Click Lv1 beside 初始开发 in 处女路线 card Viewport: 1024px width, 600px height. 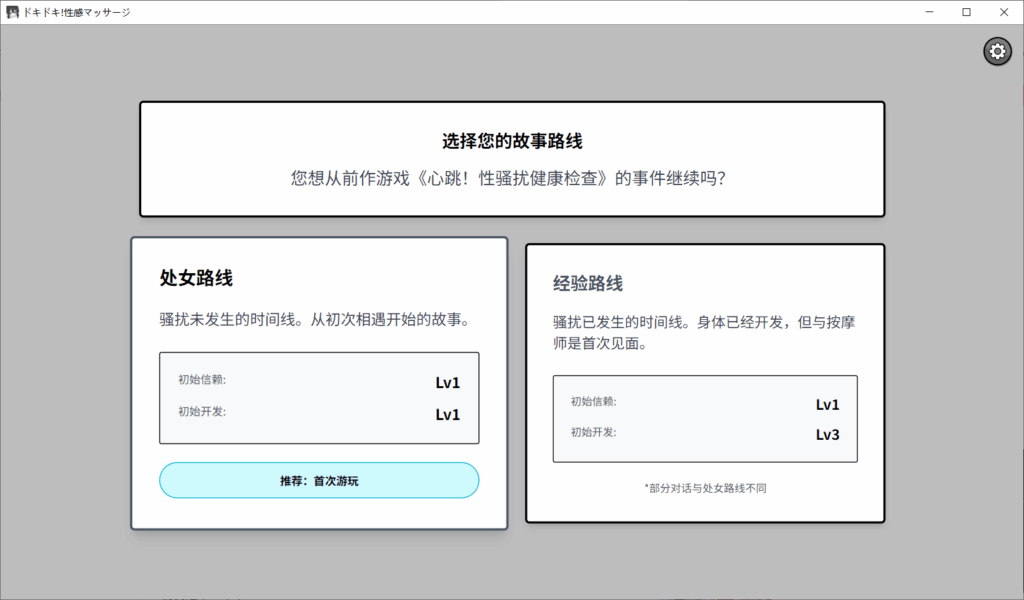point(448,415)
